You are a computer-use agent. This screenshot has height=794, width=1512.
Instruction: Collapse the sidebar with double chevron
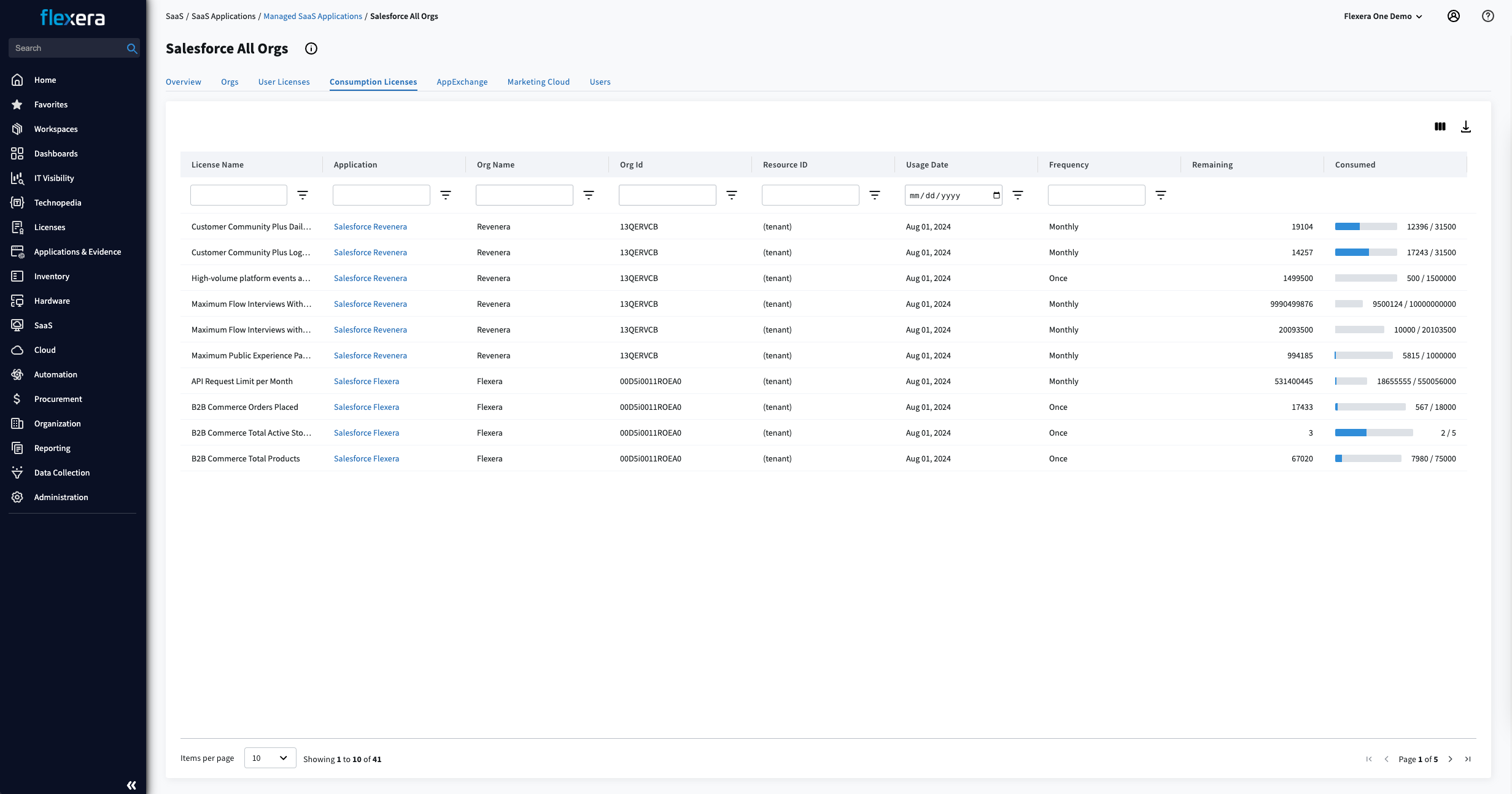point(131,785)
